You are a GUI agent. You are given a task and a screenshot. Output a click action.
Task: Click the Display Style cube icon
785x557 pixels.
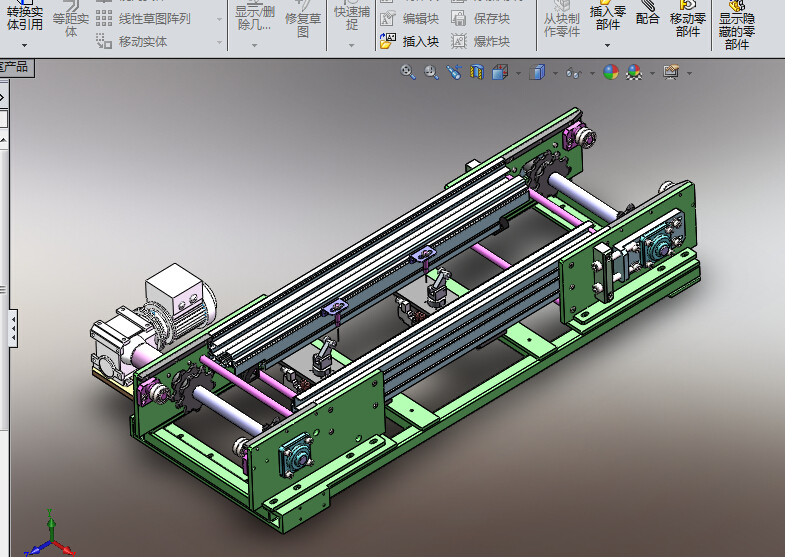coord(537,73)
